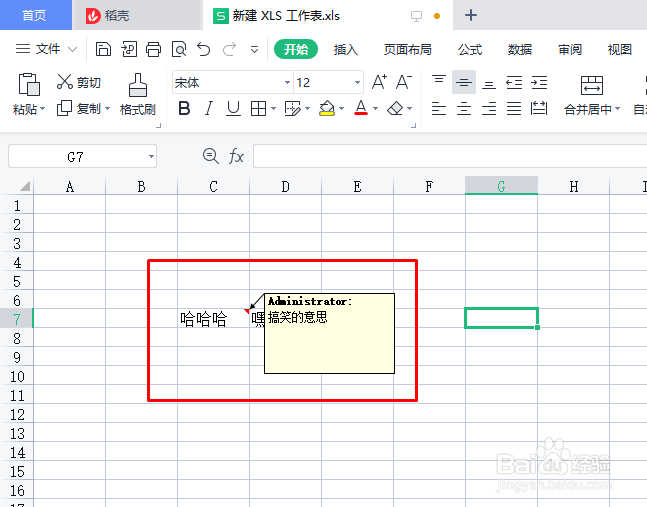Apply yellow fill color bucket
Screen dimensions: 647x507
(327, 108)
